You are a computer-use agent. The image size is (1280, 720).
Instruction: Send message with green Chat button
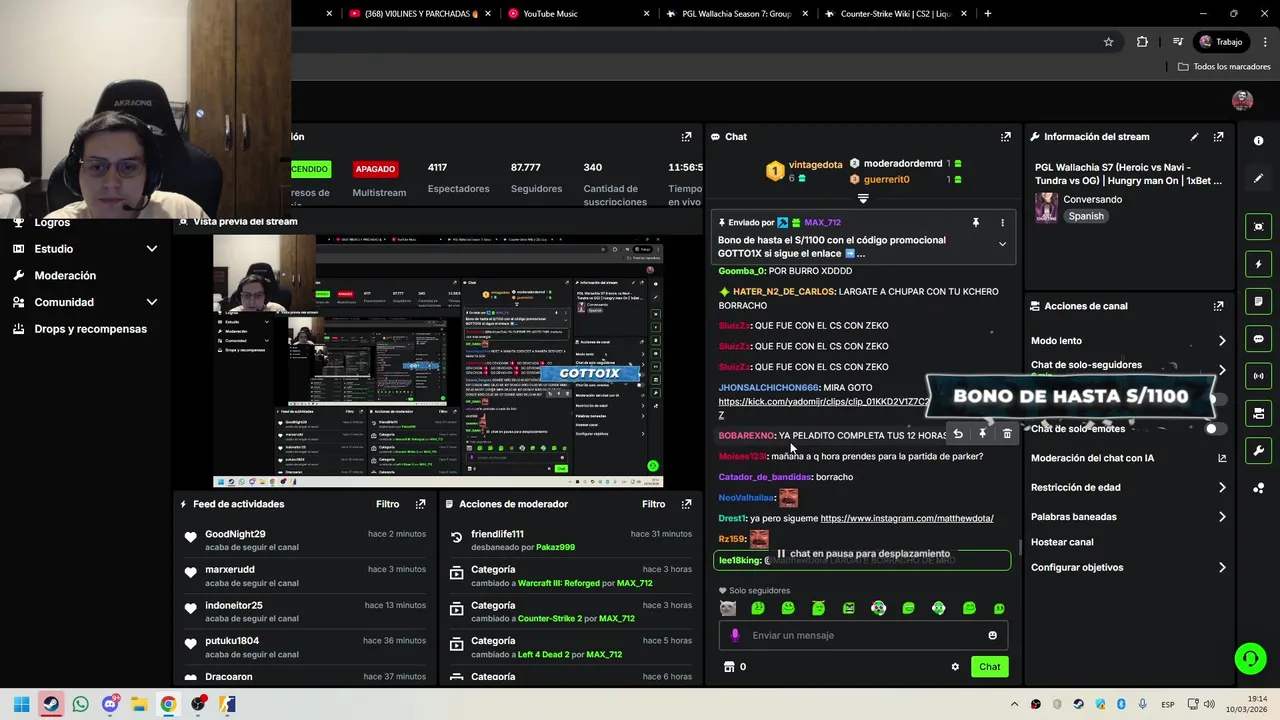pos(989,667)
